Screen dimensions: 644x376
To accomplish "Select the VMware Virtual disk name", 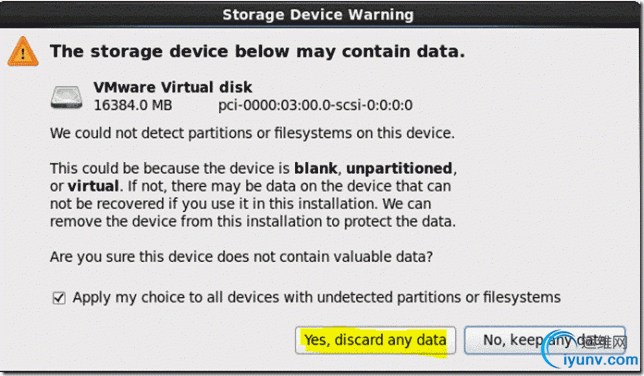I will tap(172, 87).
